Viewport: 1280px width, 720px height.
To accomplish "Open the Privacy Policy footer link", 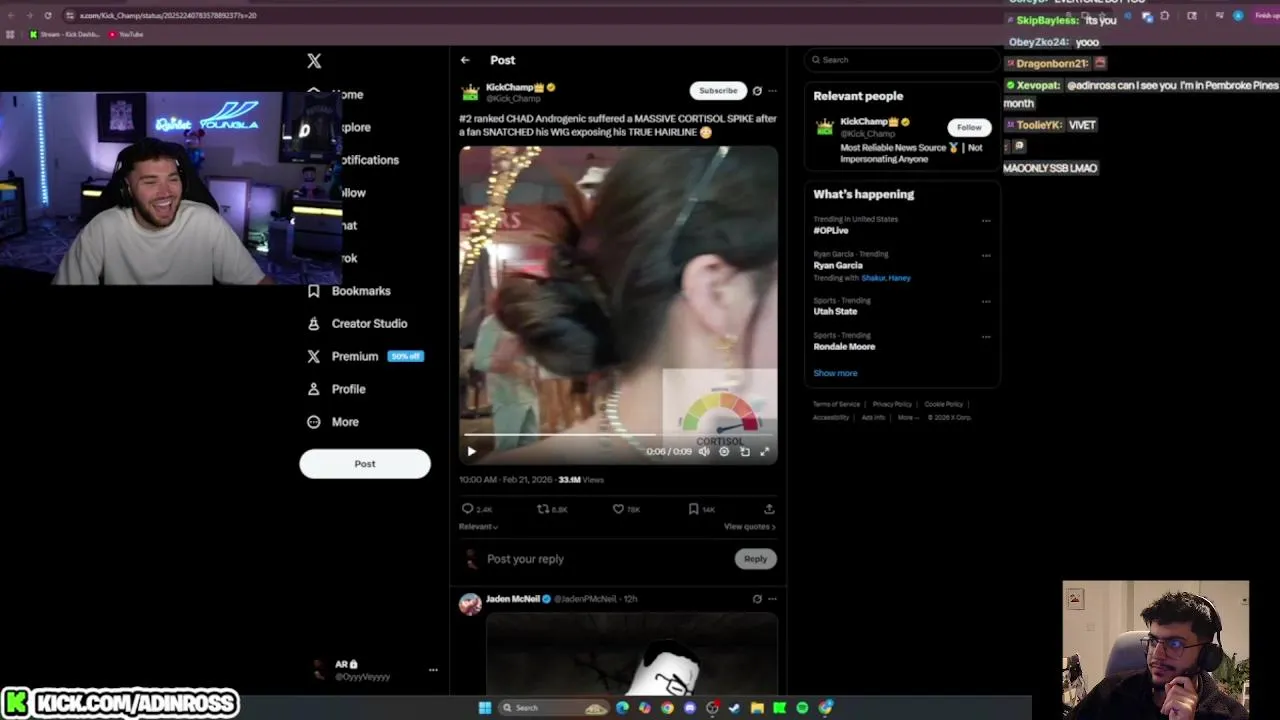I will point(892,404).
